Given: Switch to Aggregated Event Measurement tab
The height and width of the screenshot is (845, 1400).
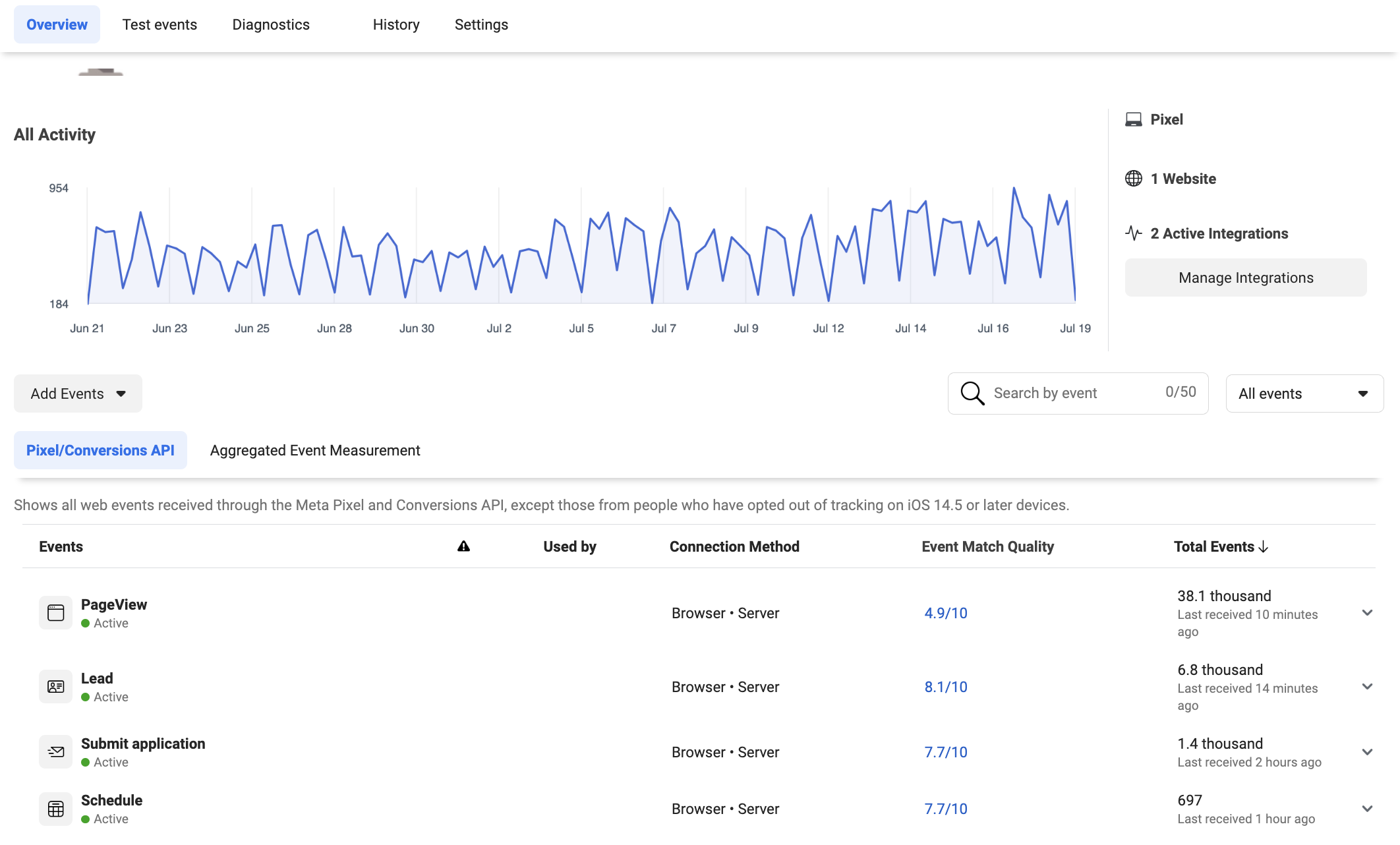Looking at the screenshot, I should pyautogui.click(x=313, y=450).
